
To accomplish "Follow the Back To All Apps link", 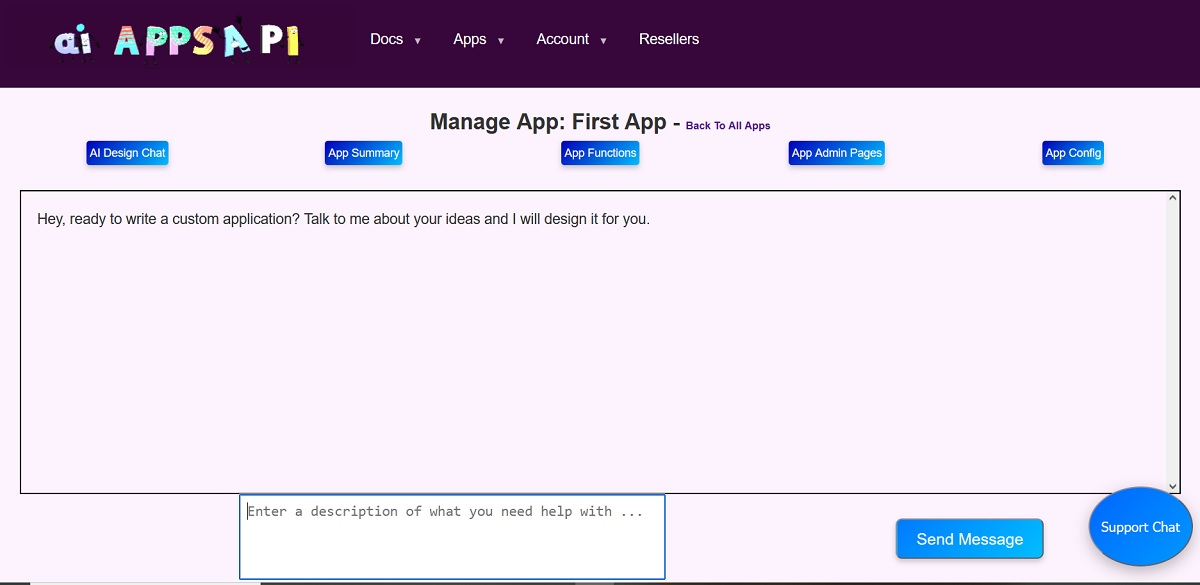I will (728, 126).
